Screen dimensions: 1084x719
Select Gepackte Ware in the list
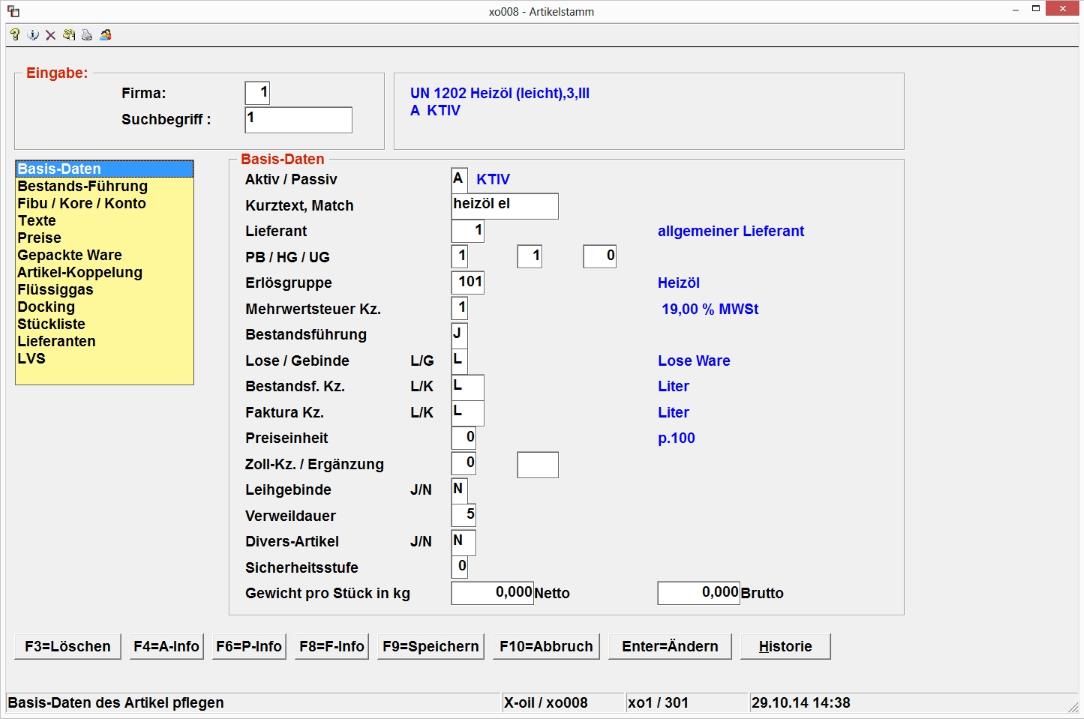[104, 255]
